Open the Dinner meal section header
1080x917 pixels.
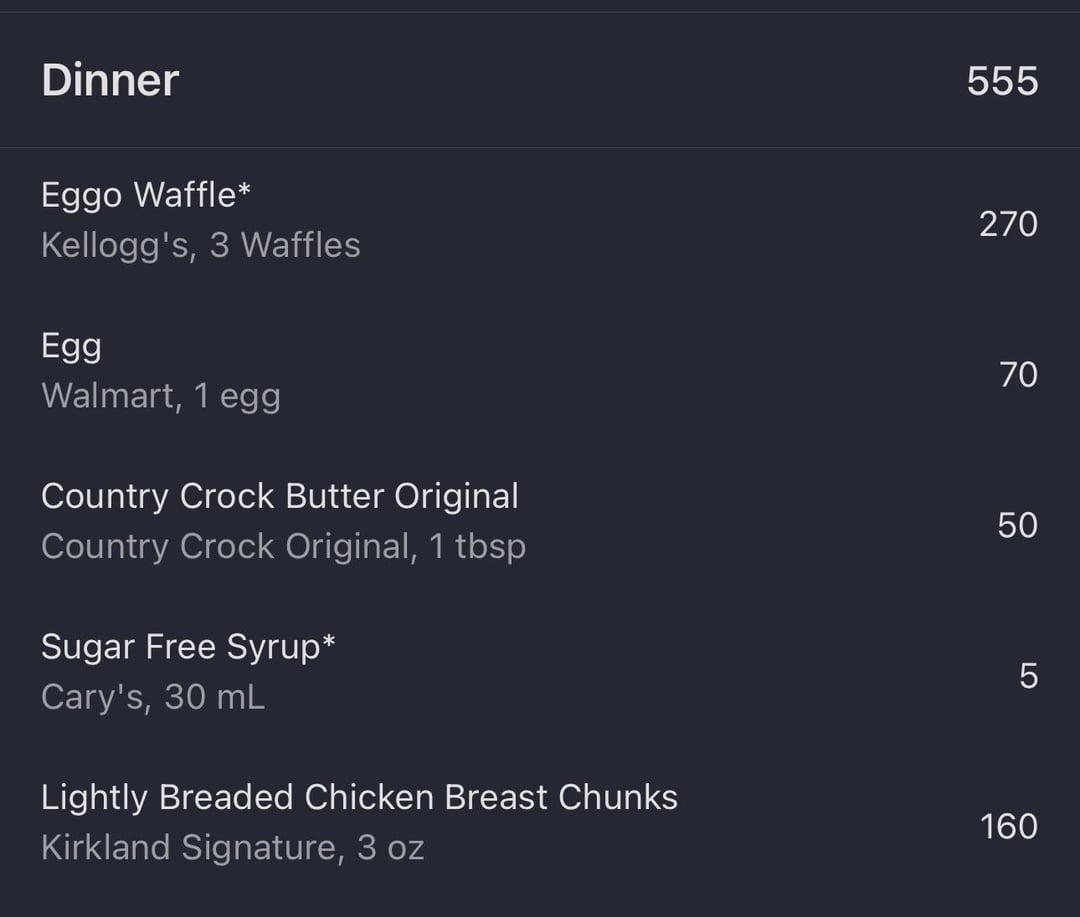coord(540,80)
